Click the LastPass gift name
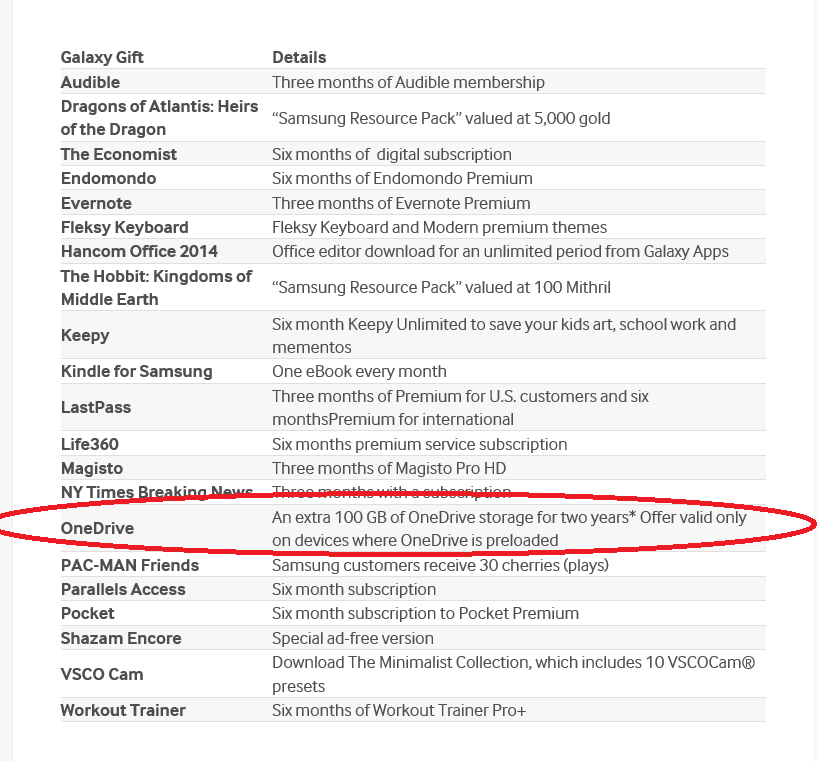Viewport: 818px width, 761px height. point(96,407)
